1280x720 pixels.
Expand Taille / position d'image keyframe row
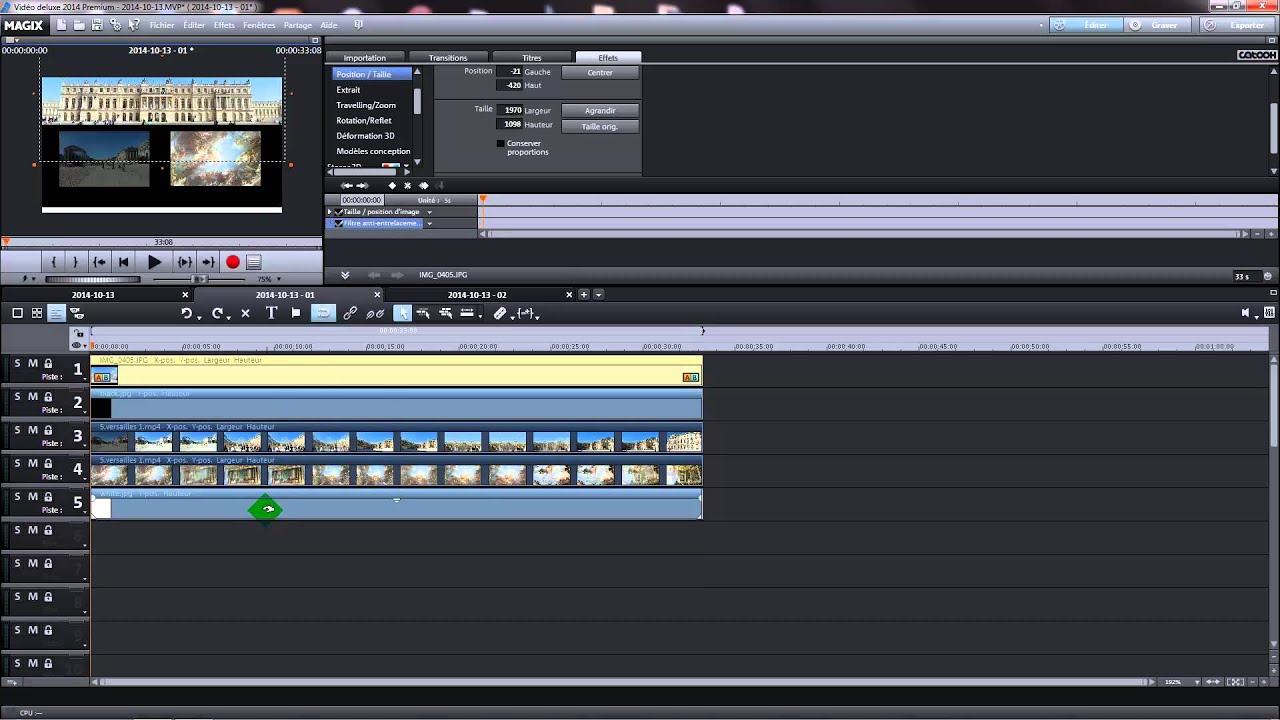330,212
